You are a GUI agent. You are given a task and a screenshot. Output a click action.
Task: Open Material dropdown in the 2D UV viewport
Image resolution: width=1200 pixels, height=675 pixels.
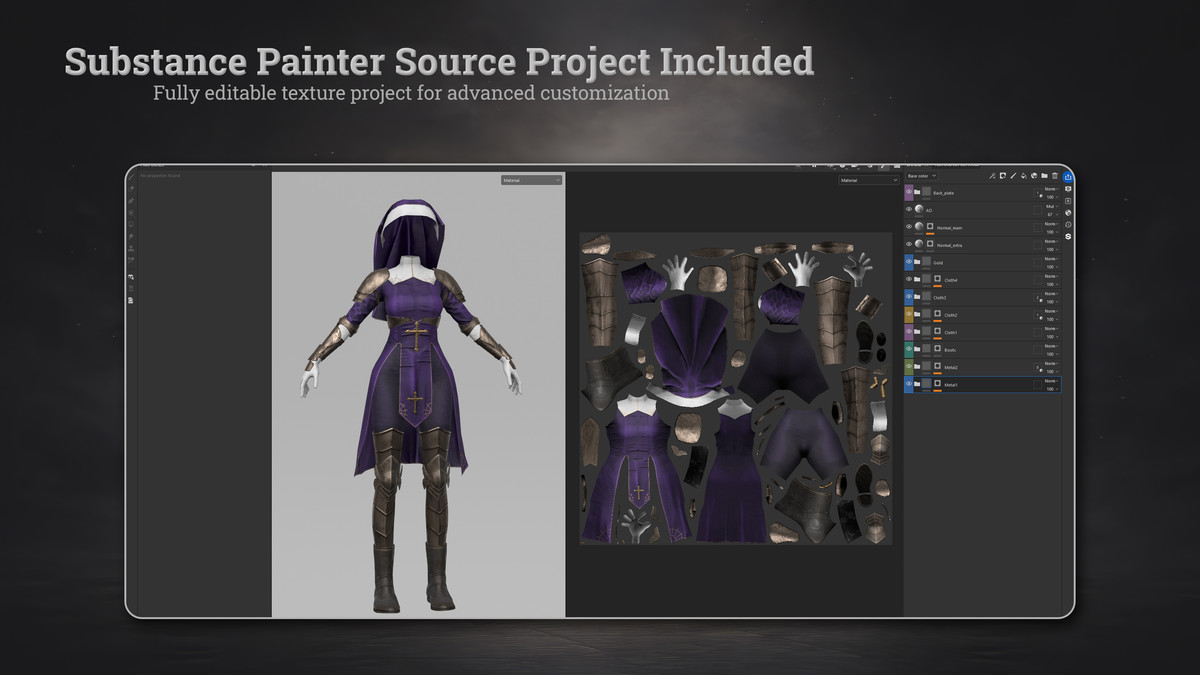click(868, 180)
